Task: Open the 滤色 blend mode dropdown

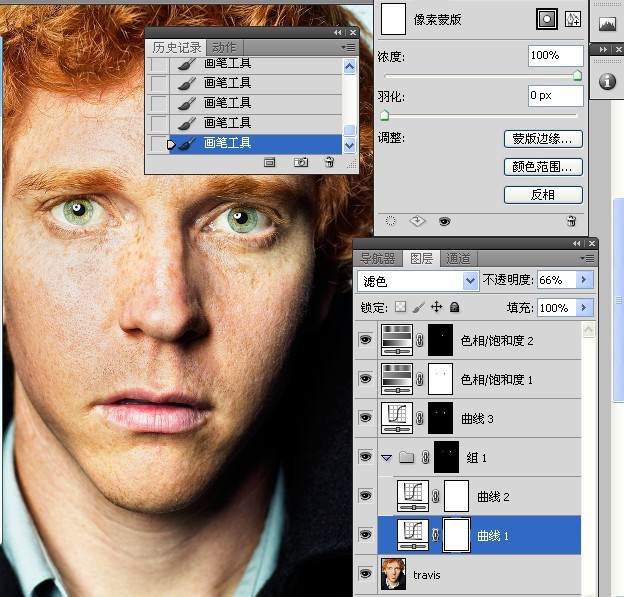Action: pos(470,281)
